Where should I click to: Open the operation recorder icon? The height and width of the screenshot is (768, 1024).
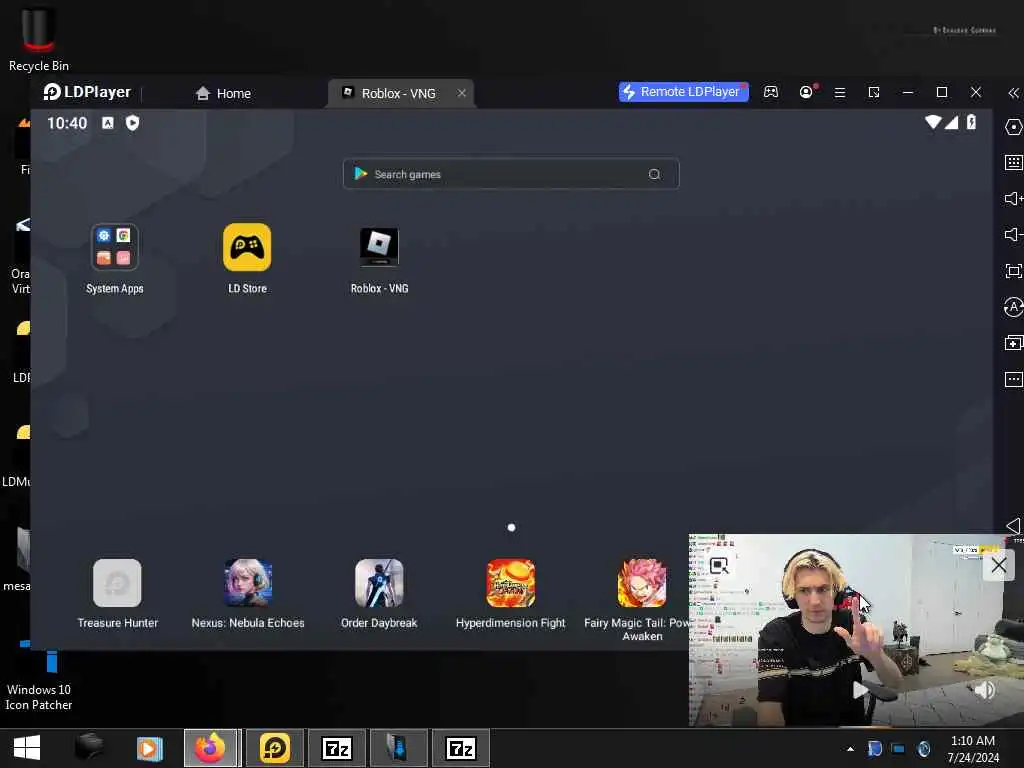click(1014, 307)
